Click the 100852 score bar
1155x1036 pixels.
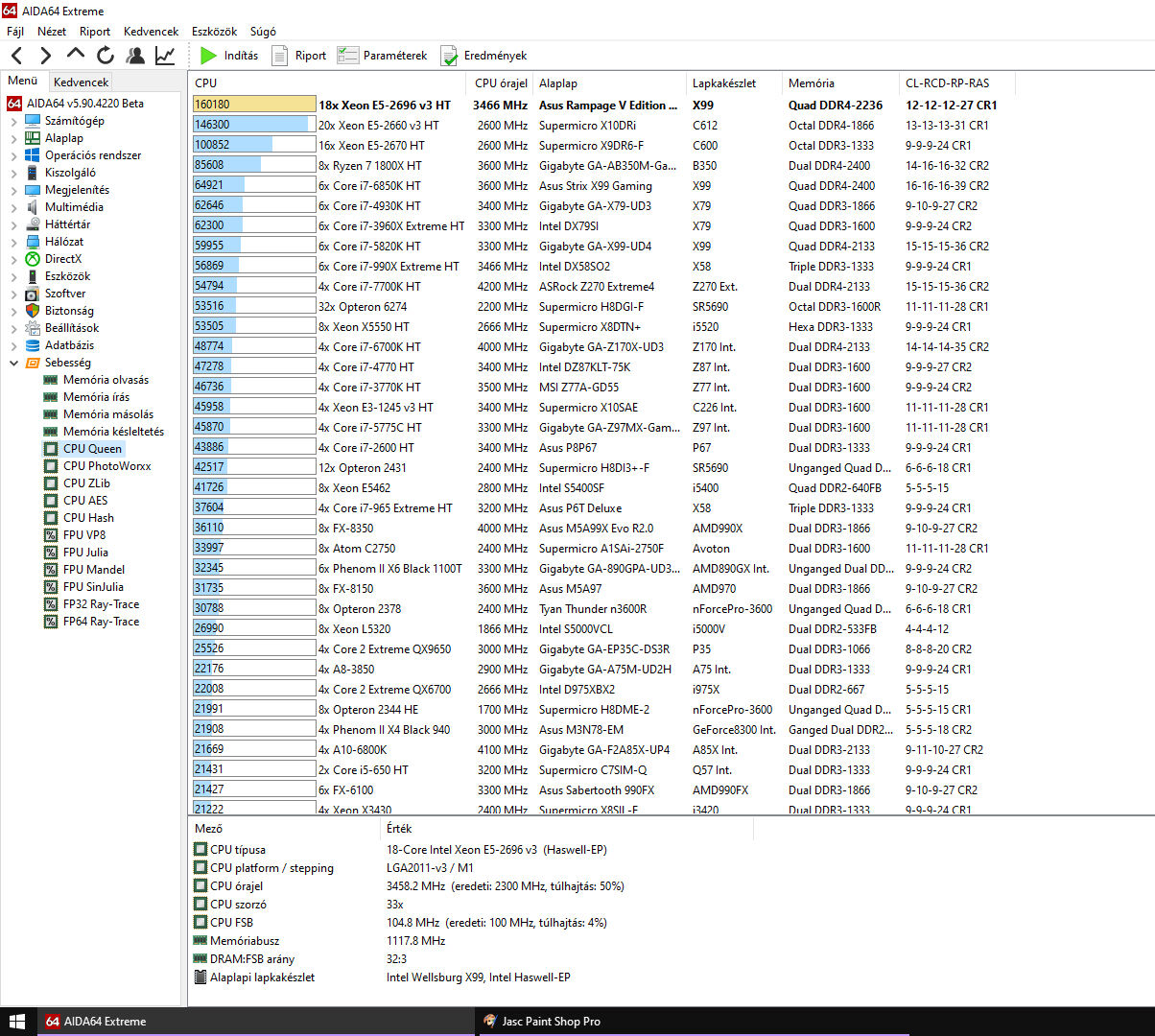point(254,145)
